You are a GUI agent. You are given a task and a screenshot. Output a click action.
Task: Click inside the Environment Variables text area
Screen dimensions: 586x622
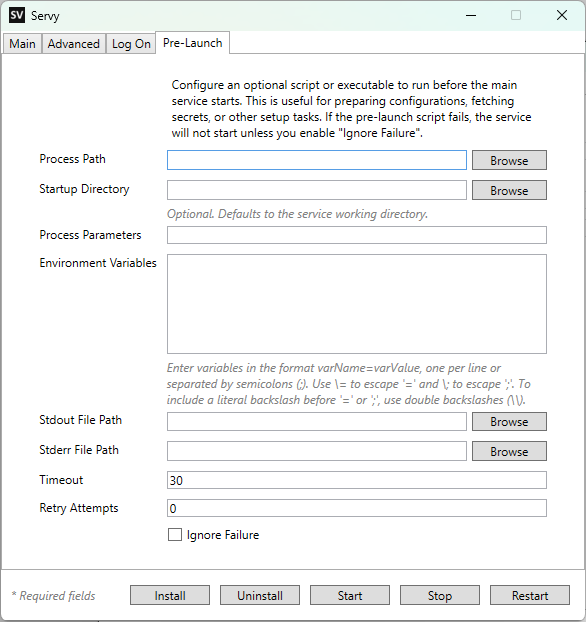point(357,304)
